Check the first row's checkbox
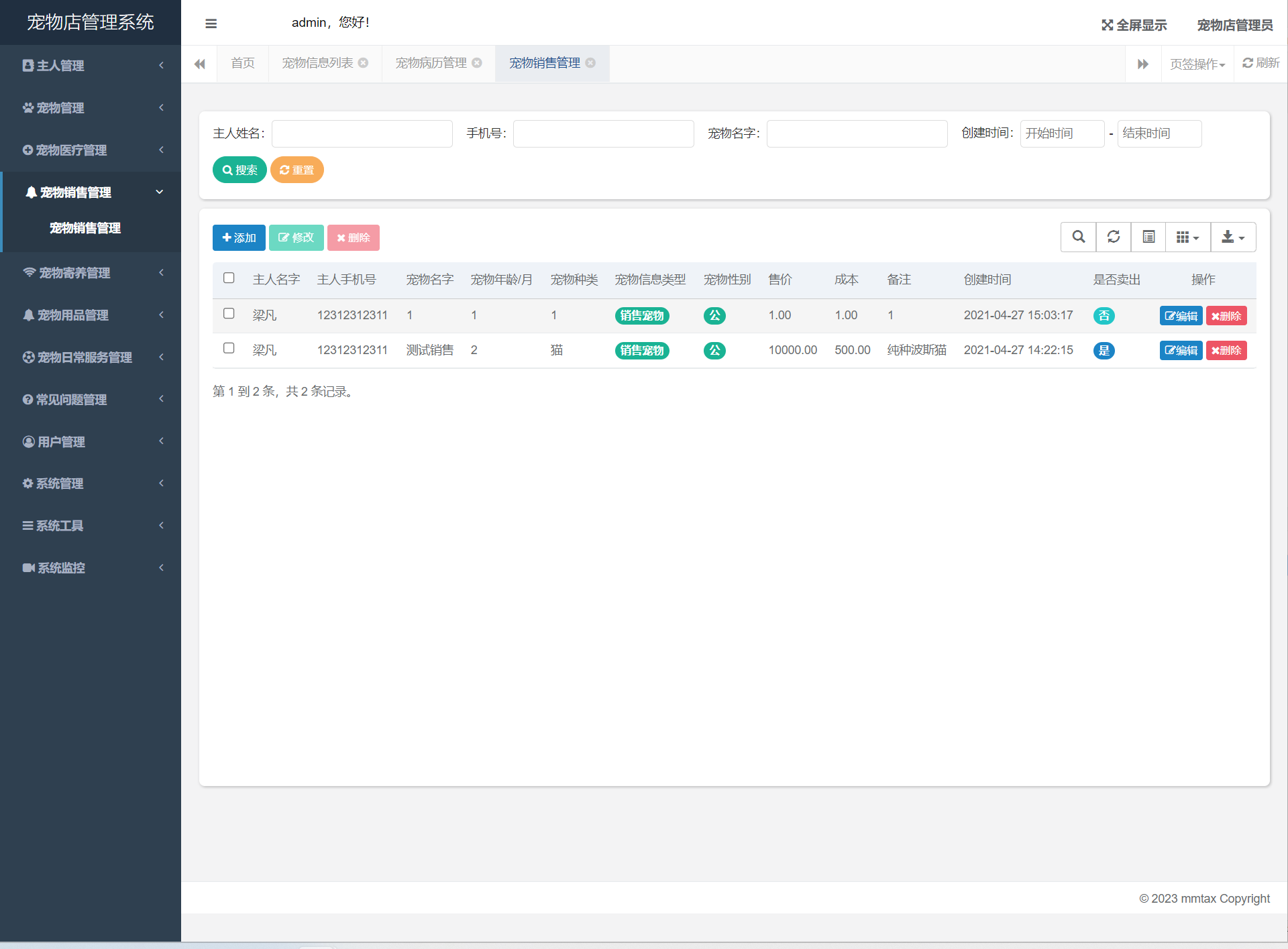This screenshot has width=1288, height=949. (x=229, y=314)
